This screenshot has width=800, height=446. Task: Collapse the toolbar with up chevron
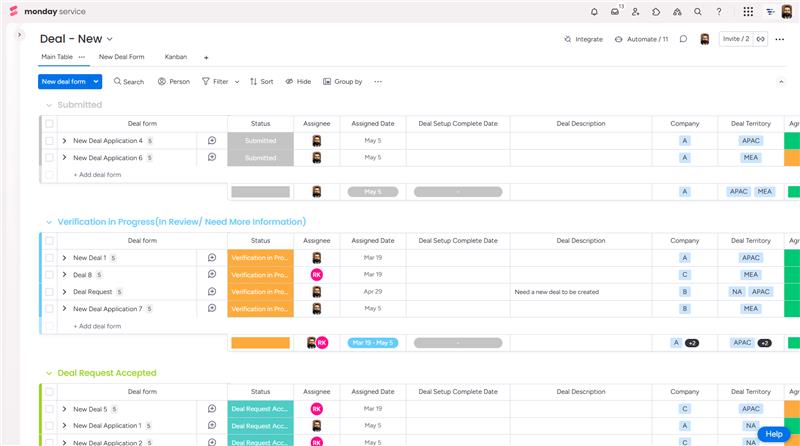coord(781,82)
